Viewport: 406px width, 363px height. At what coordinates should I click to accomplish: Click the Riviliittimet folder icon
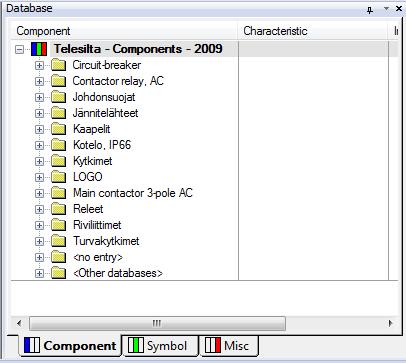coord(59,225)
